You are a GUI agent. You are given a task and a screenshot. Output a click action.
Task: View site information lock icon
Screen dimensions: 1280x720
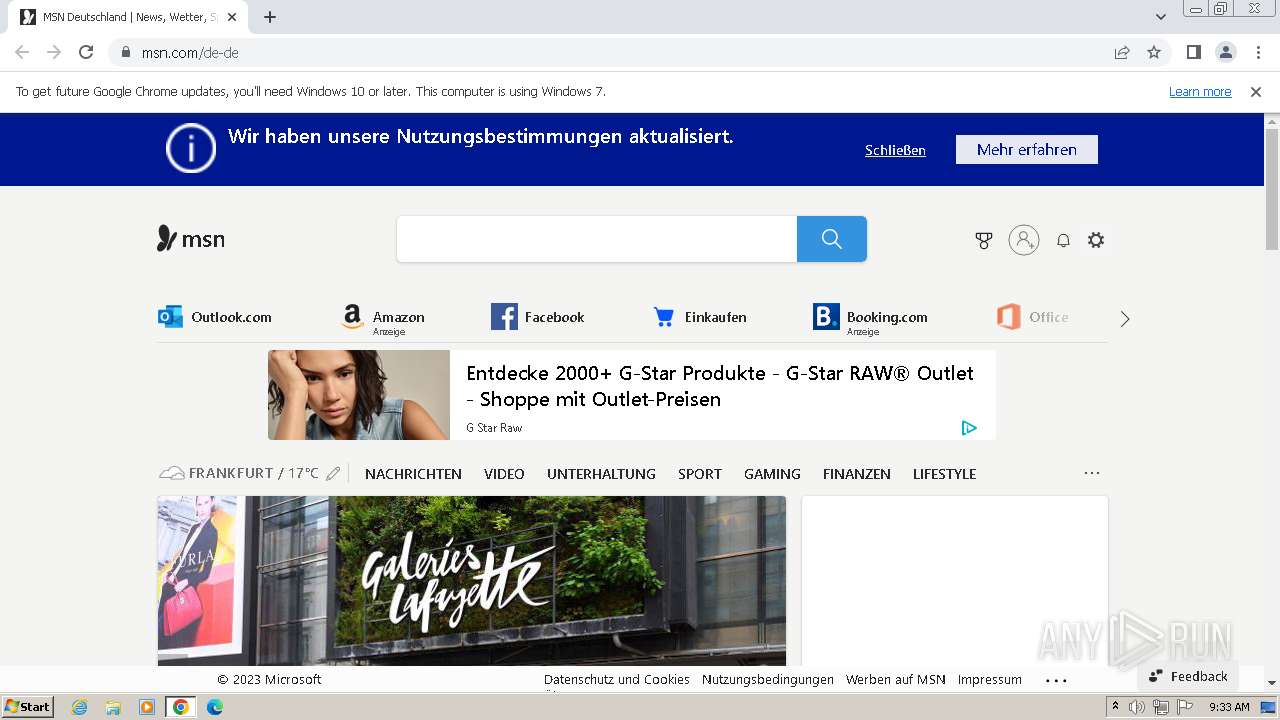(126, 52)
